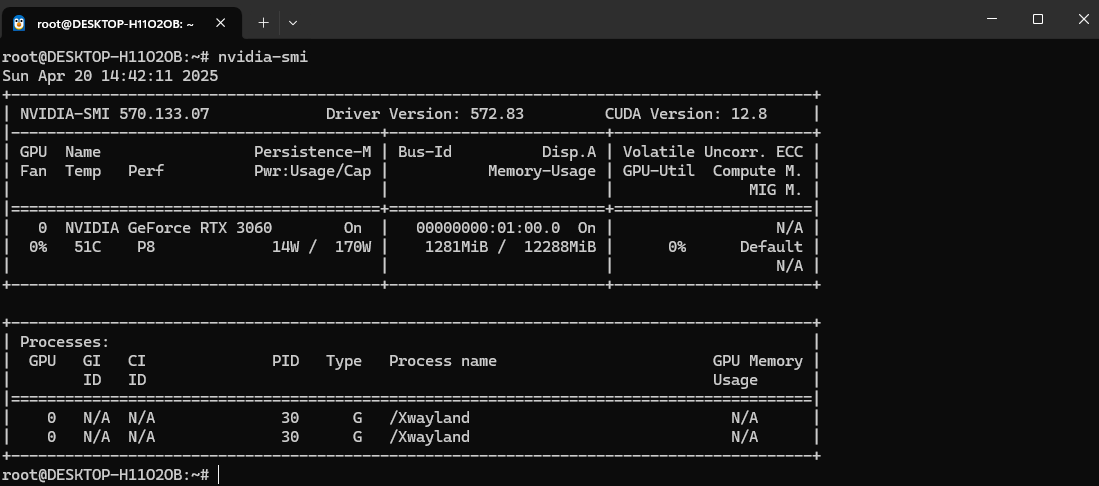The height and width of the screenshot is (486, 1099).
Task: Click the P8 performance state
Action: [146, 247]
